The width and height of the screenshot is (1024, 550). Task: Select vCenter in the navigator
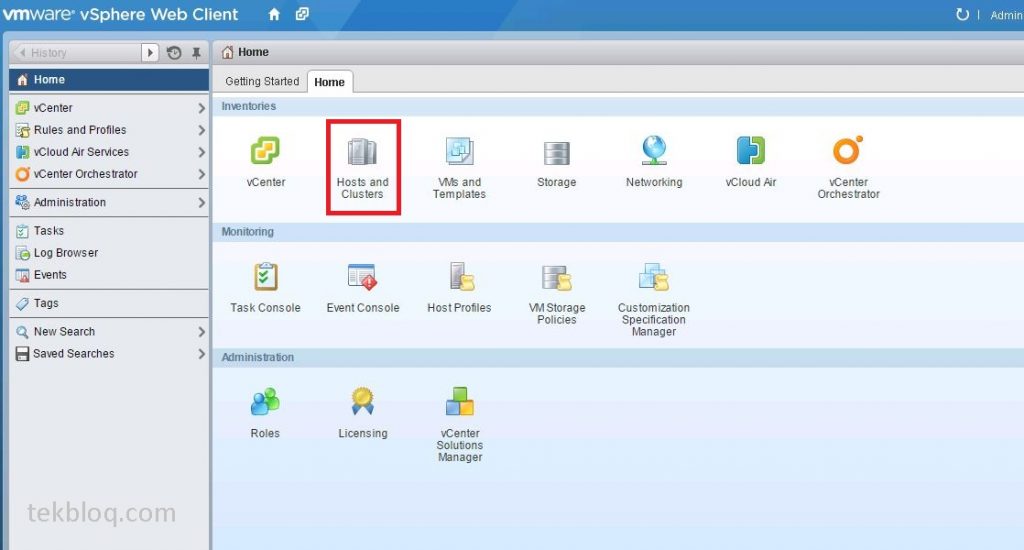click(109, 108)
